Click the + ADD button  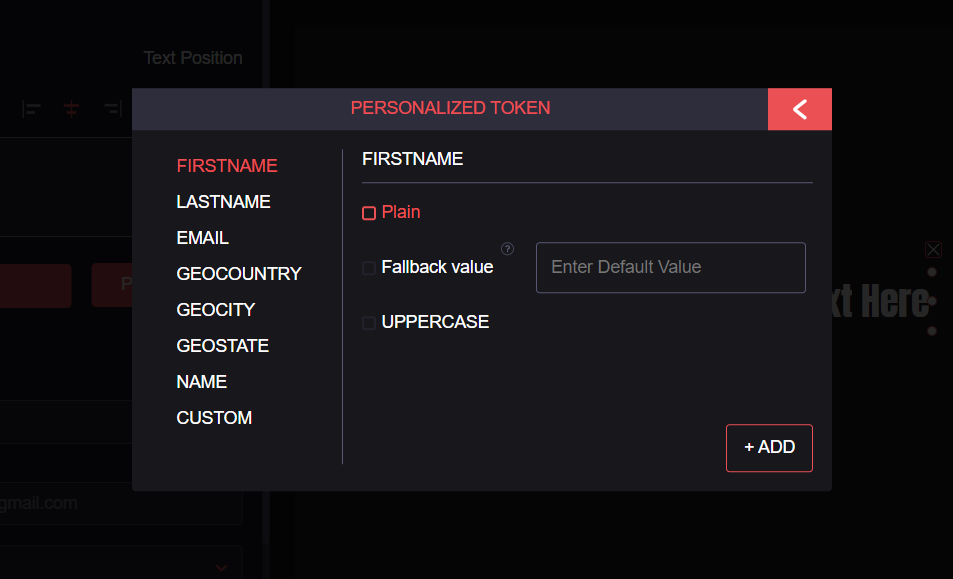(769, 448)
